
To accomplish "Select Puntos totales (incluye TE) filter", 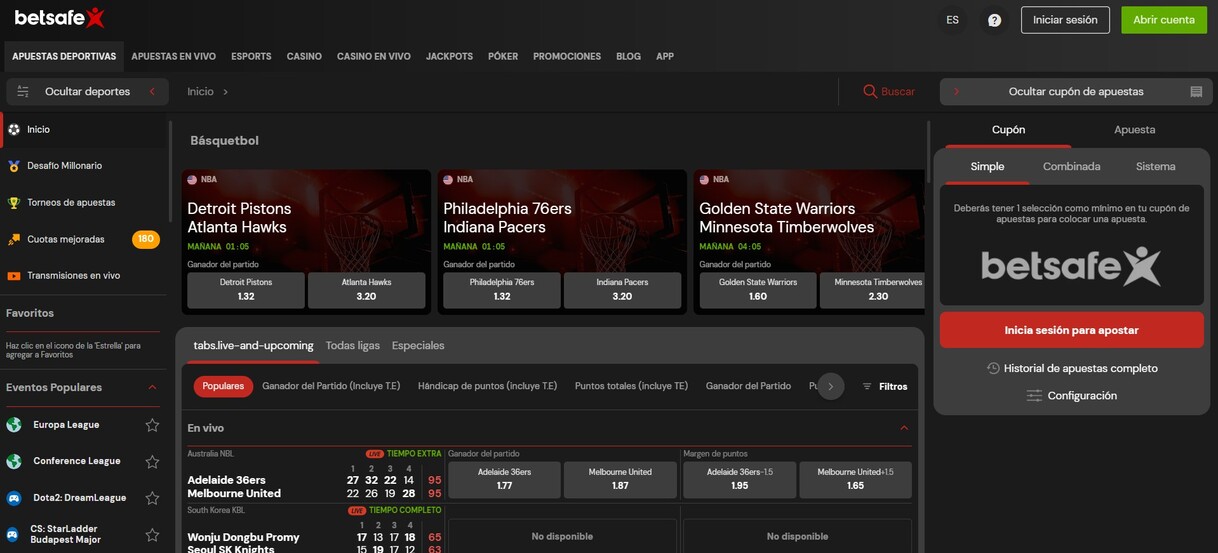I will click(631, 386).
